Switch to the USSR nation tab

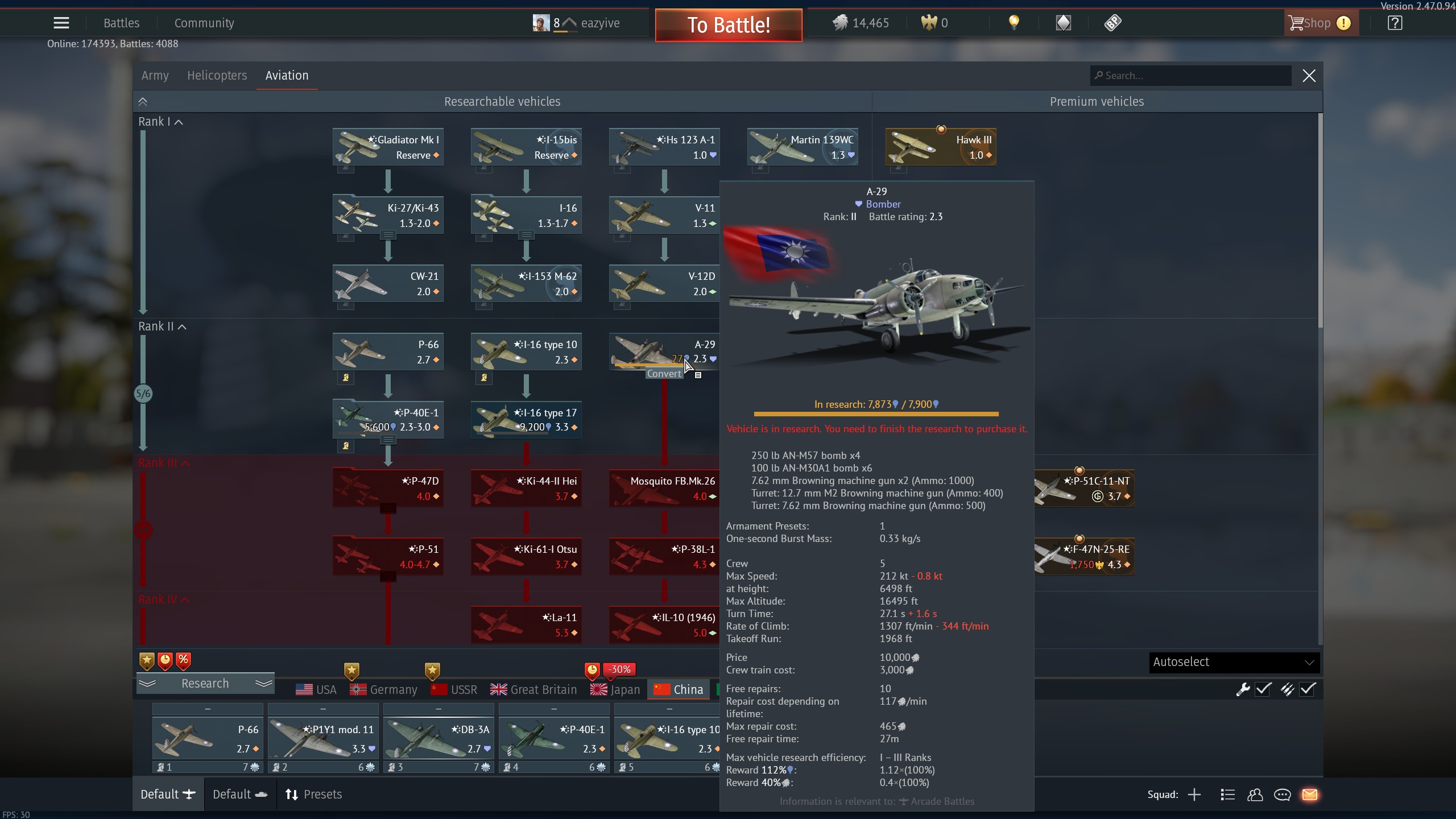[454, 690]
